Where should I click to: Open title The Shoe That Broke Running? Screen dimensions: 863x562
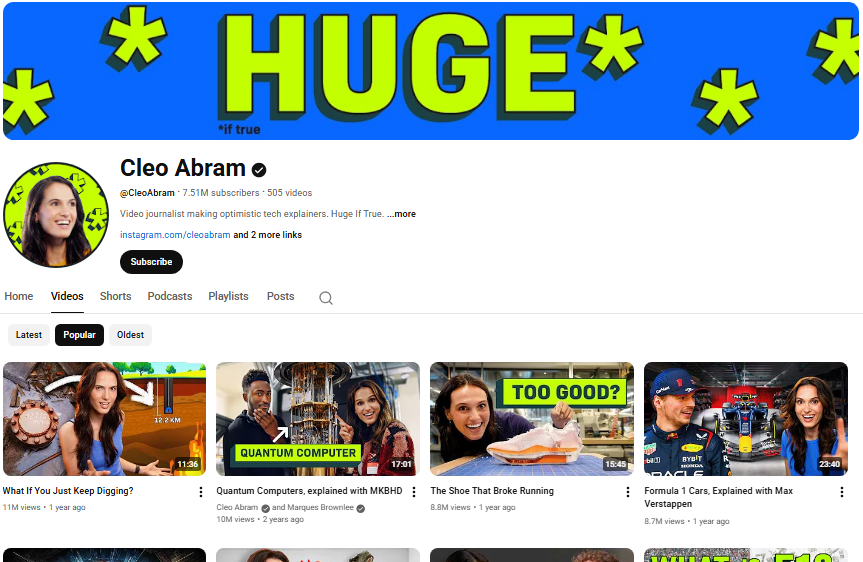(x=492, y=490)
